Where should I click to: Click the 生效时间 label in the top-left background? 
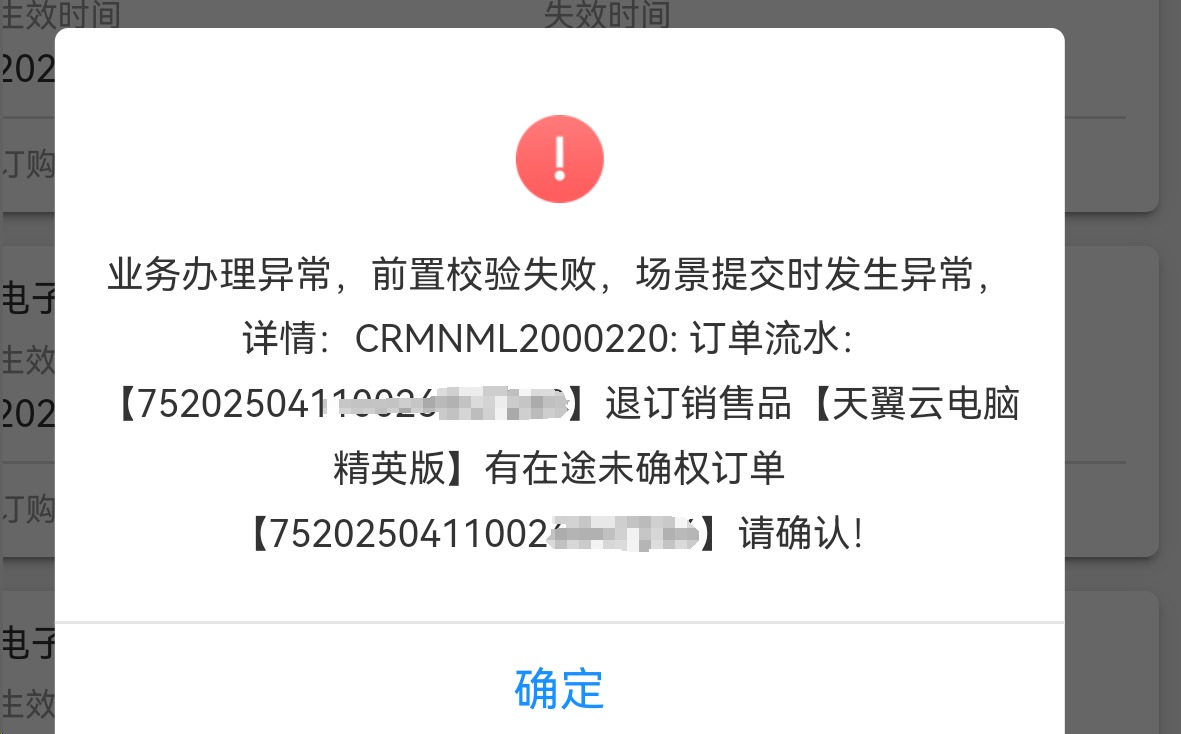[60, 14]
